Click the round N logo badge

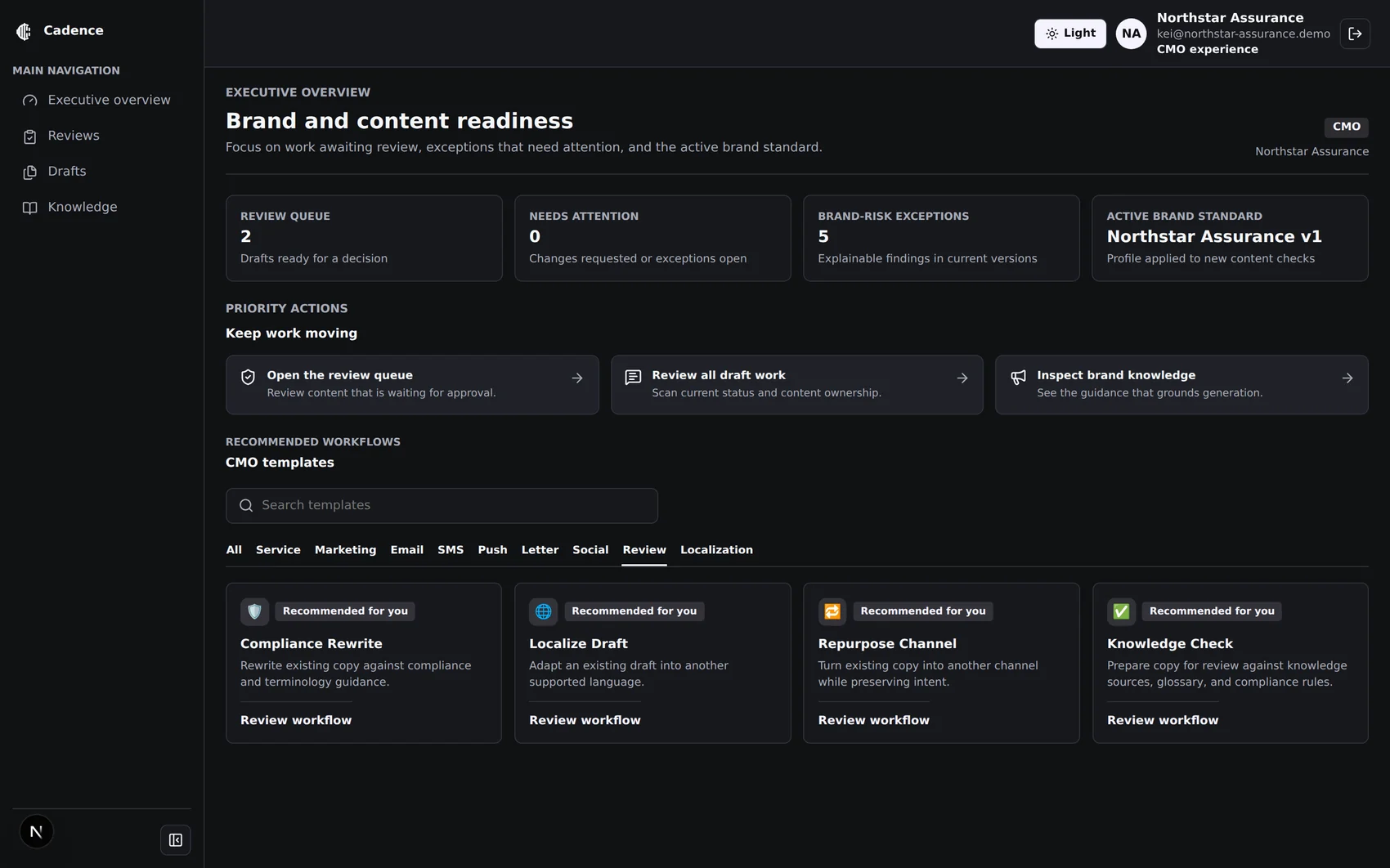(36, 832)
